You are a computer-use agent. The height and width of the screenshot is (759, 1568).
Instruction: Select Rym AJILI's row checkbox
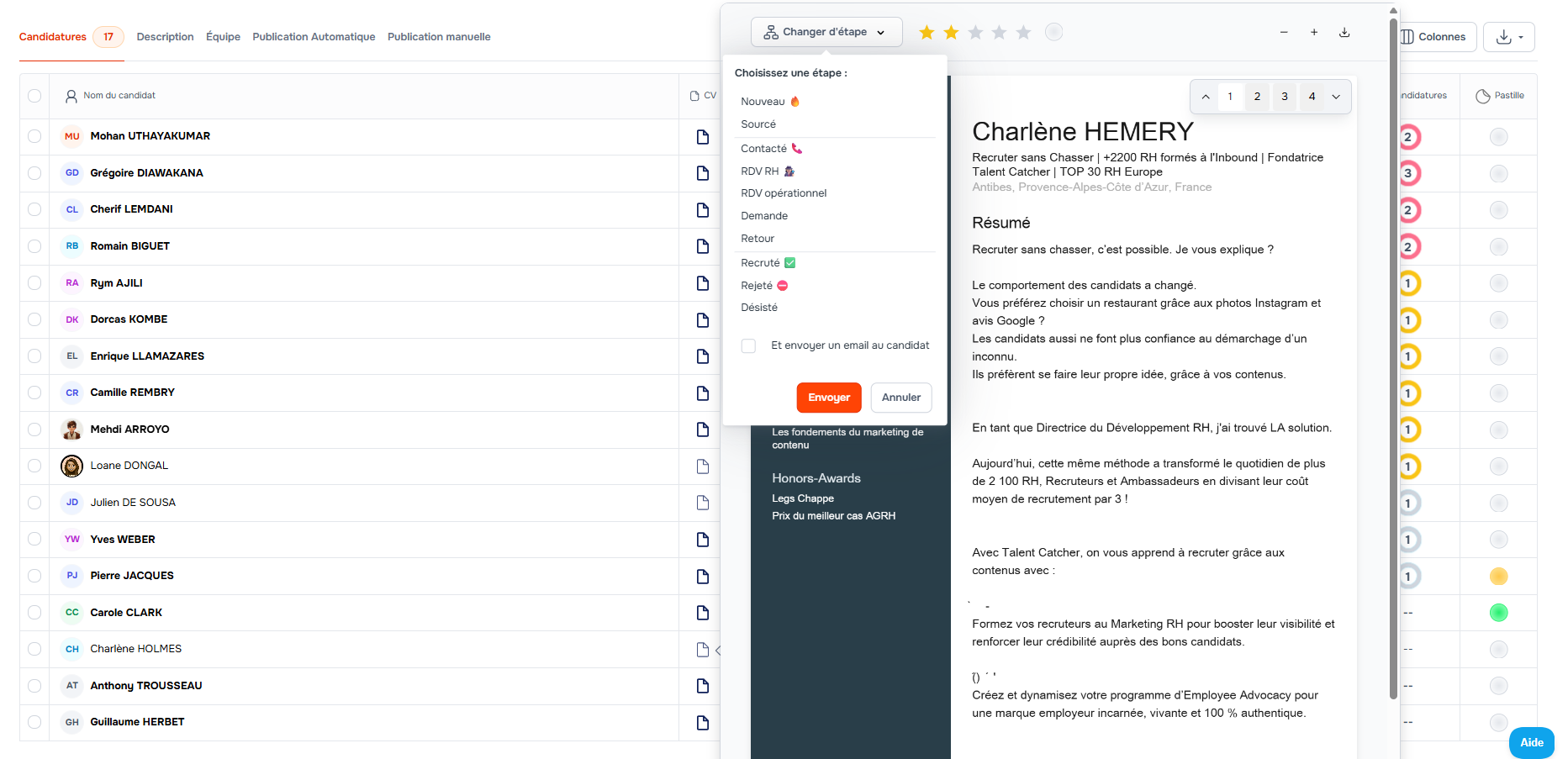(x=34, y=283)
